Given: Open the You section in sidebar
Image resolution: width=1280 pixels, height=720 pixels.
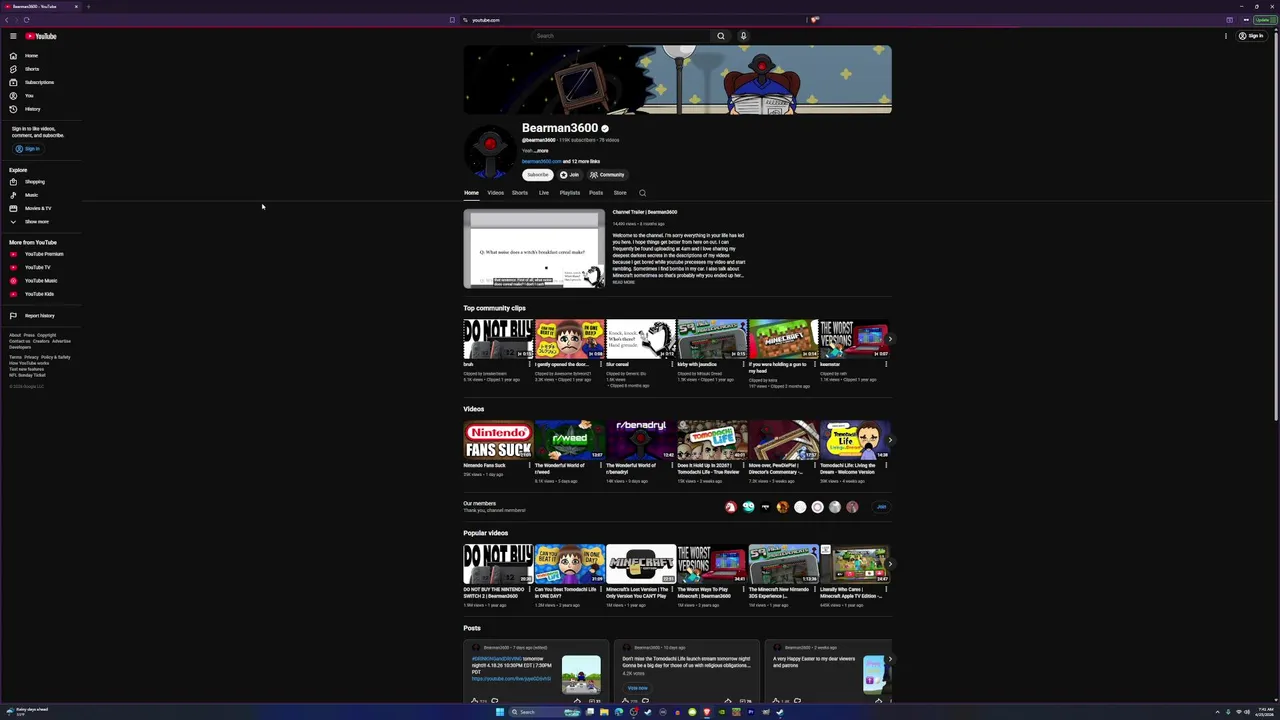Looking at the screenshot, I should click(29, 96).
